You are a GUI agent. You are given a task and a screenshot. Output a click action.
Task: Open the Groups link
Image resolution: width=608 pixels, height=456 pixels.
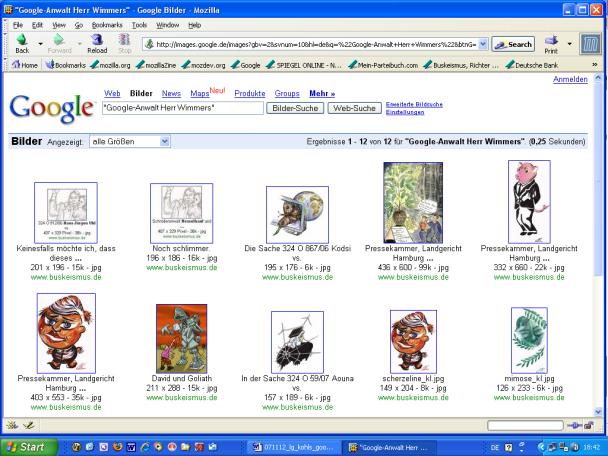[287, 93]
